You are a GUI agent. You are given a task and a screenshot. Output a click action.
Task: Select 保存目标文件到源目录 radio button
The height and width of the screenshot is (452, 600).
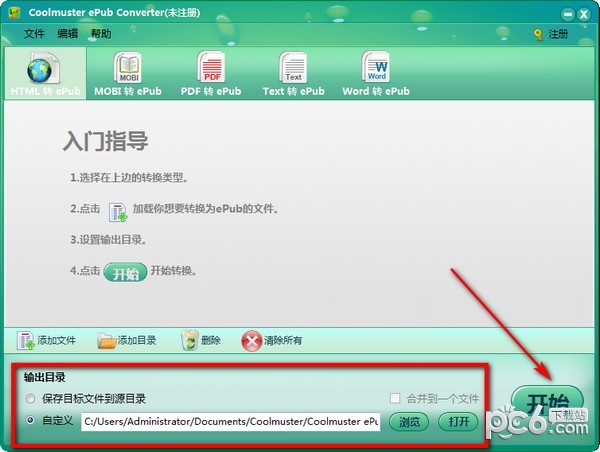(30, 399)
